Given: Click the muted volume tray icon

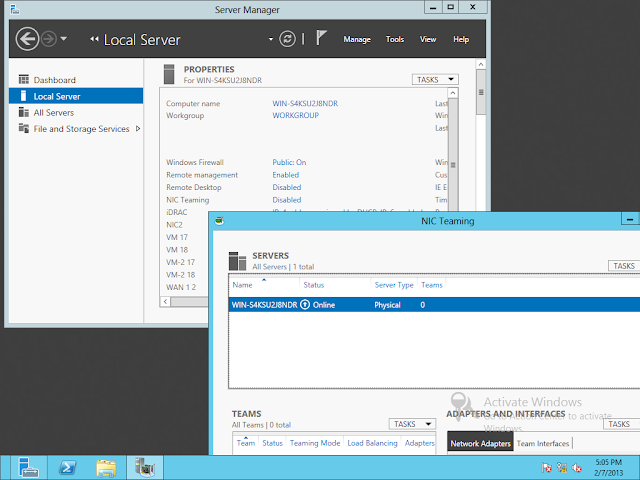Looking at the screenshot, I should [577, 468].
